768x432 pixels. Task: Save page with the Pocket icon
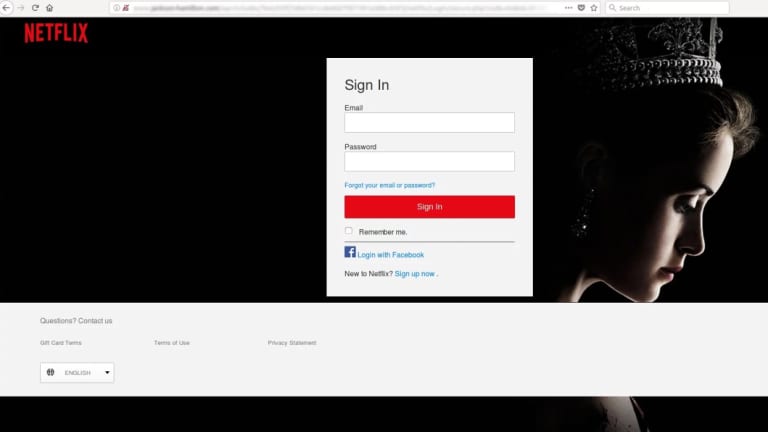(581, 8)
